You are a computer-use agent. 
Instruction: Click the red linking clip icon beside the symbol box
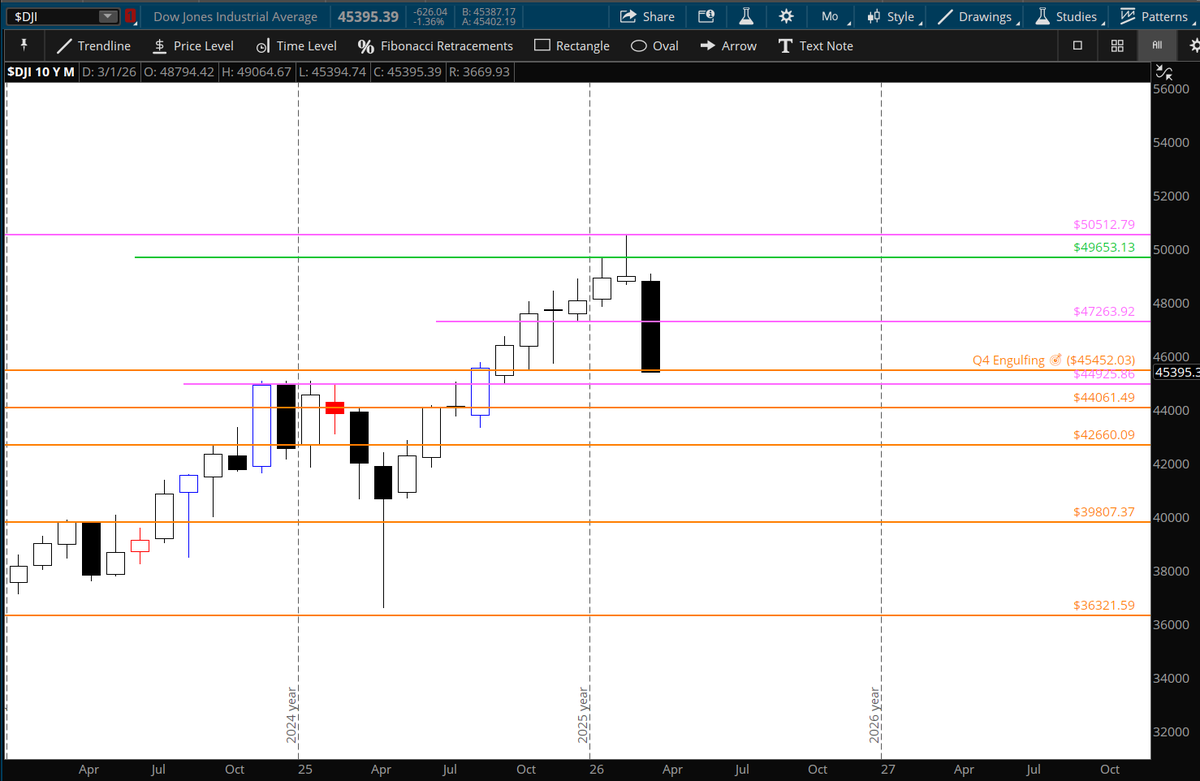pyautogui.click(x=130, y=16)
